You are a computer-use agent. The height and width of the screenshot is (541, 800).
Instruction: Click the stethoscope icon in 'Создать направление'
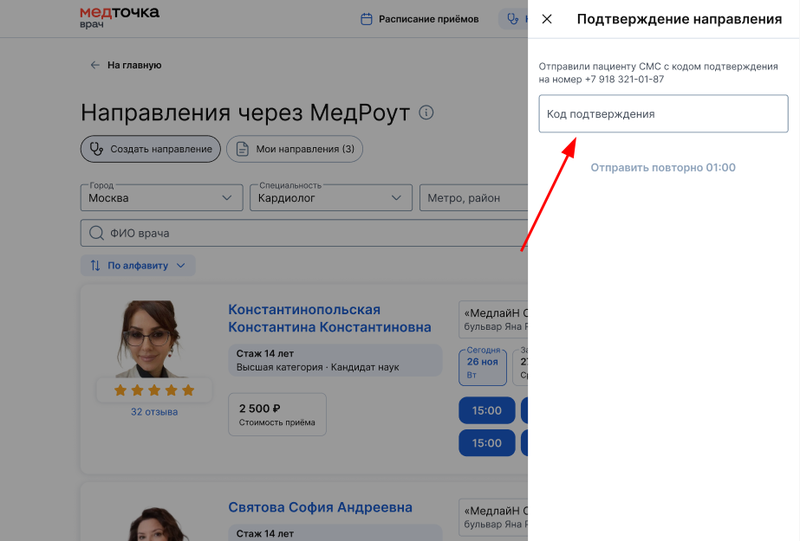point(96,149)
